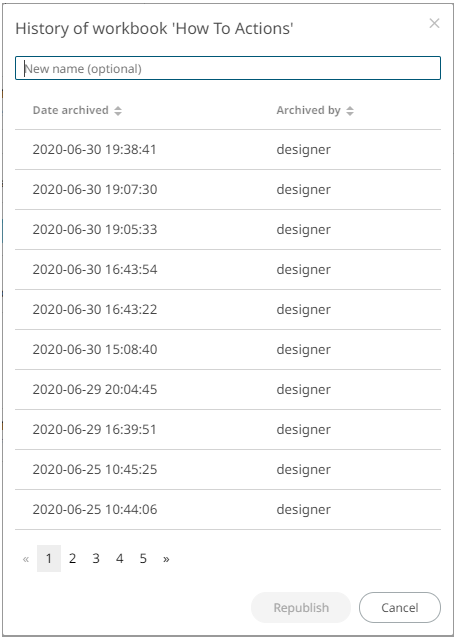Click the Republish button
Viewport: 456px width, 638px height.
[301, 607]
